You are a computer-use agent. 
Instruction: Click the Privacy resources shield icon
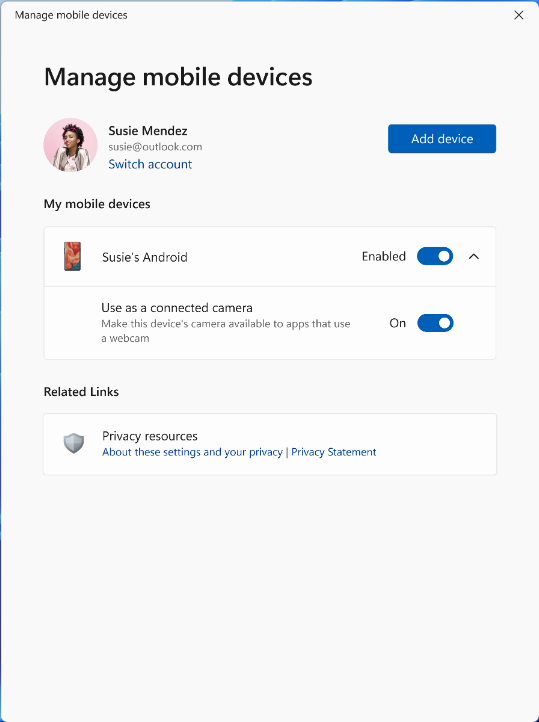[74, 443]
